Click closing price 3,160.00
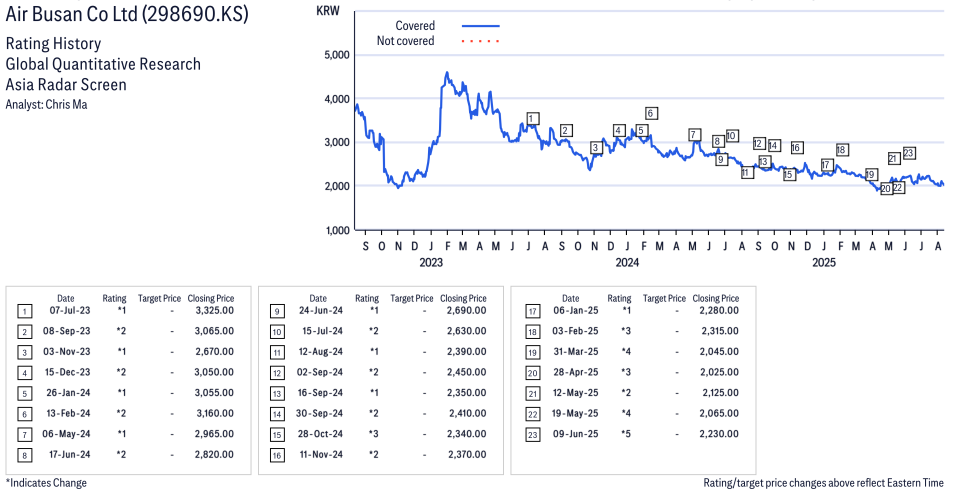 215,413
